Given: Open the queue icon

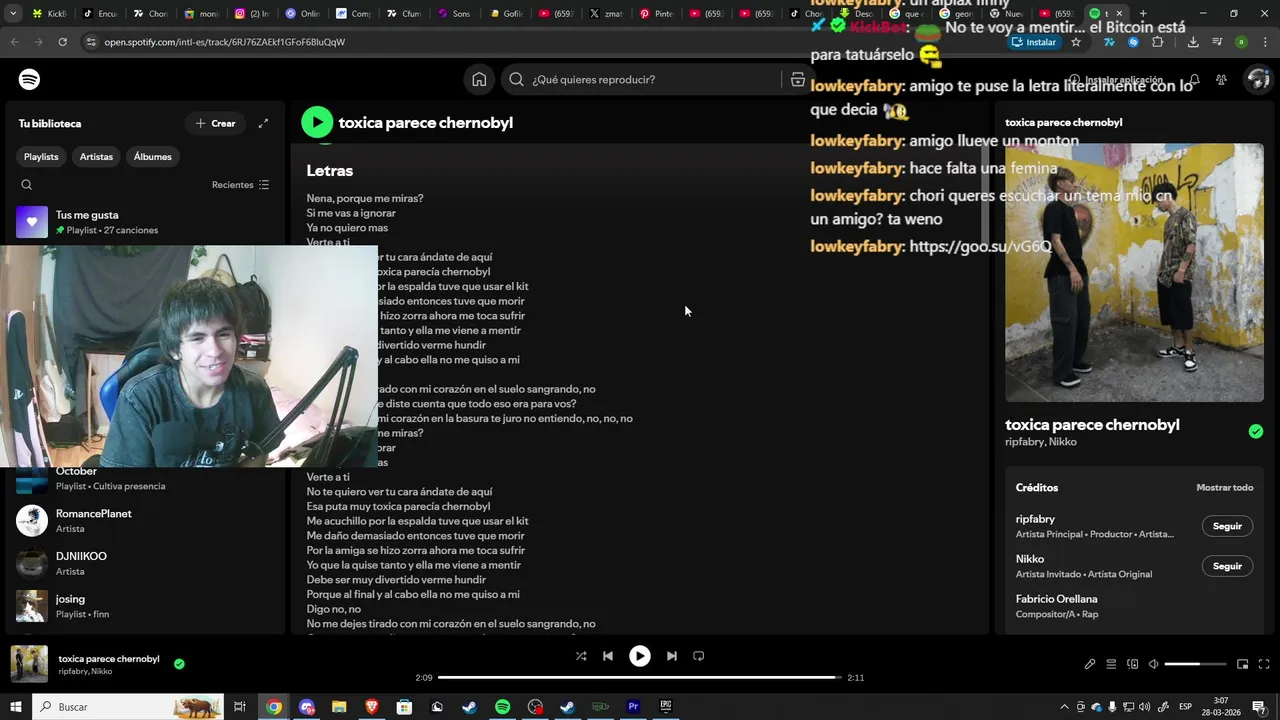Looking at the screenshot, I should point(1111,664).
